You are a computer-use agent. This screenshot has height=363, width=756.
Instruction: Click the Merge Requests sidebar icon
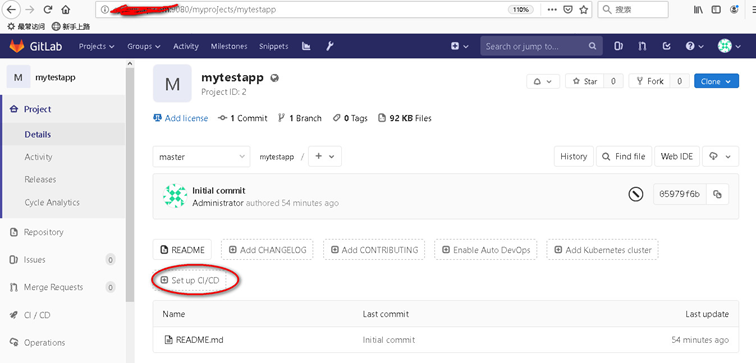(14, 287)
